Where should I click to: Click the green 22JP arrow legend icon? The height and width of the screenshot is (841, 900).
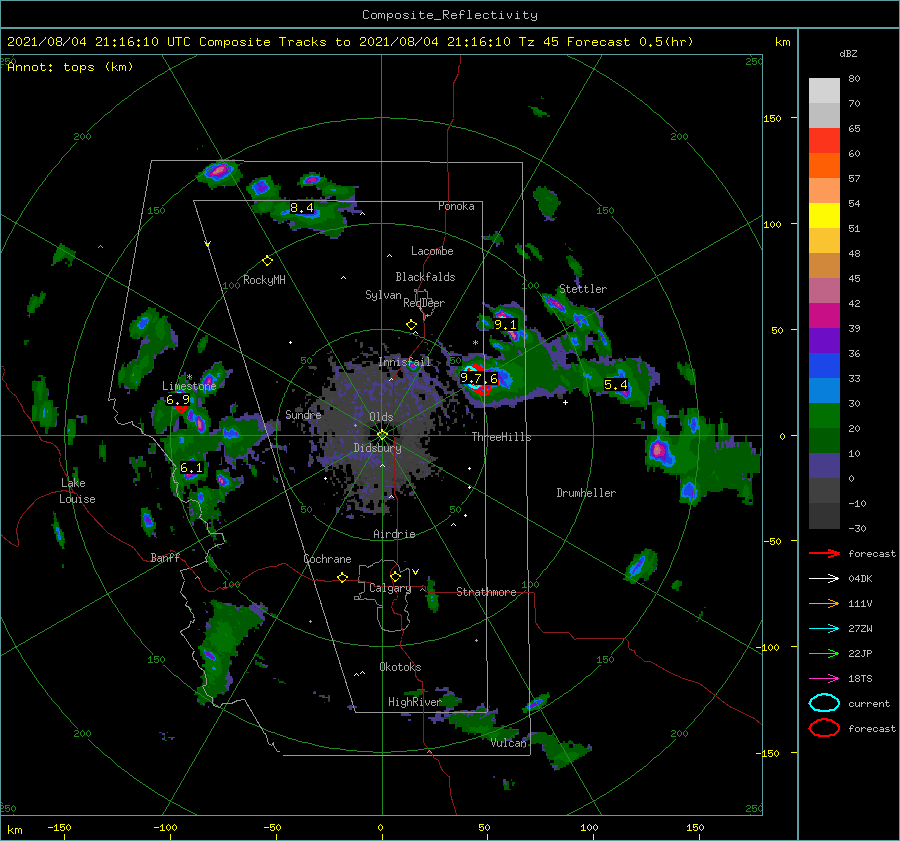[824, 653]
